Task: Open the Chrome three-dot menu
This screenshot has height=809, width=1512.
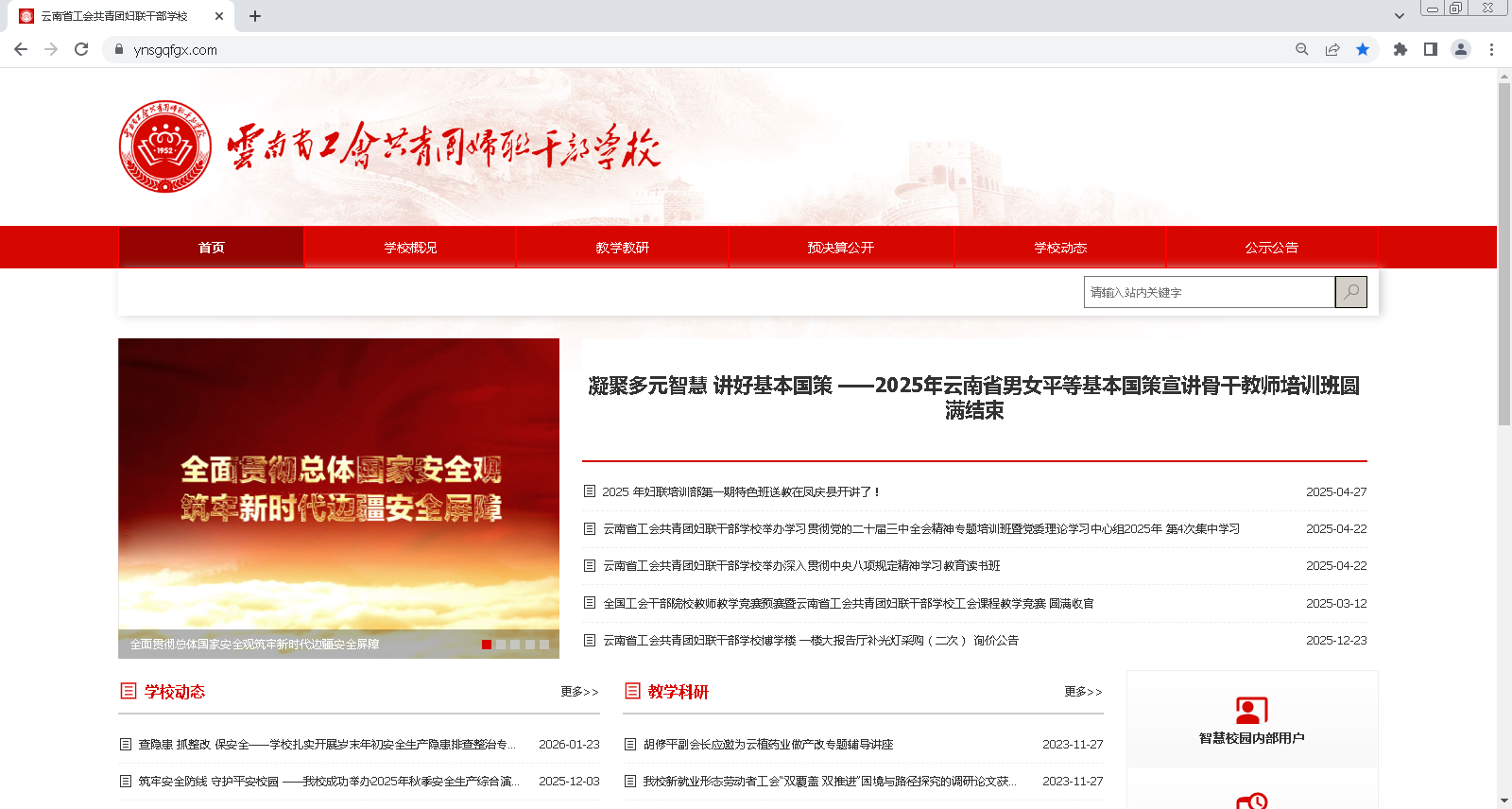Action: [x=1491, y=49]
